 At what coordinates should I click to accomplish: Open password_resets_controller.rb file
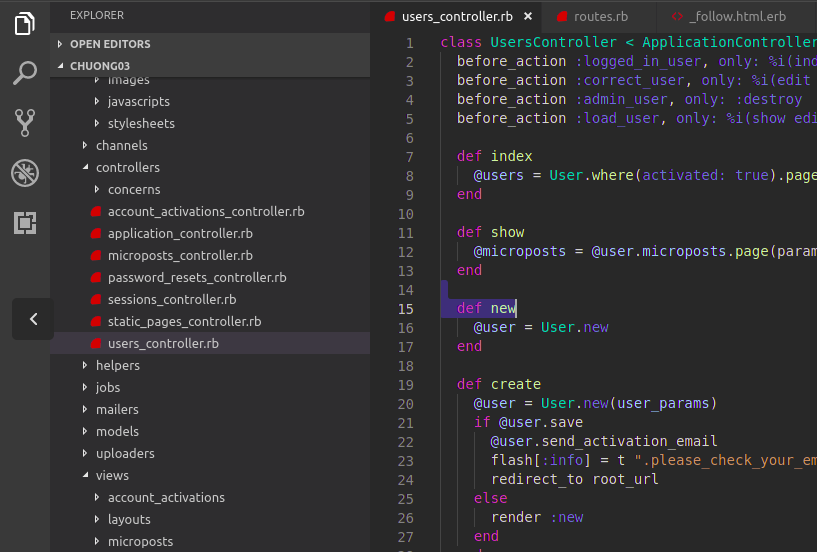(x=197, y=277)
